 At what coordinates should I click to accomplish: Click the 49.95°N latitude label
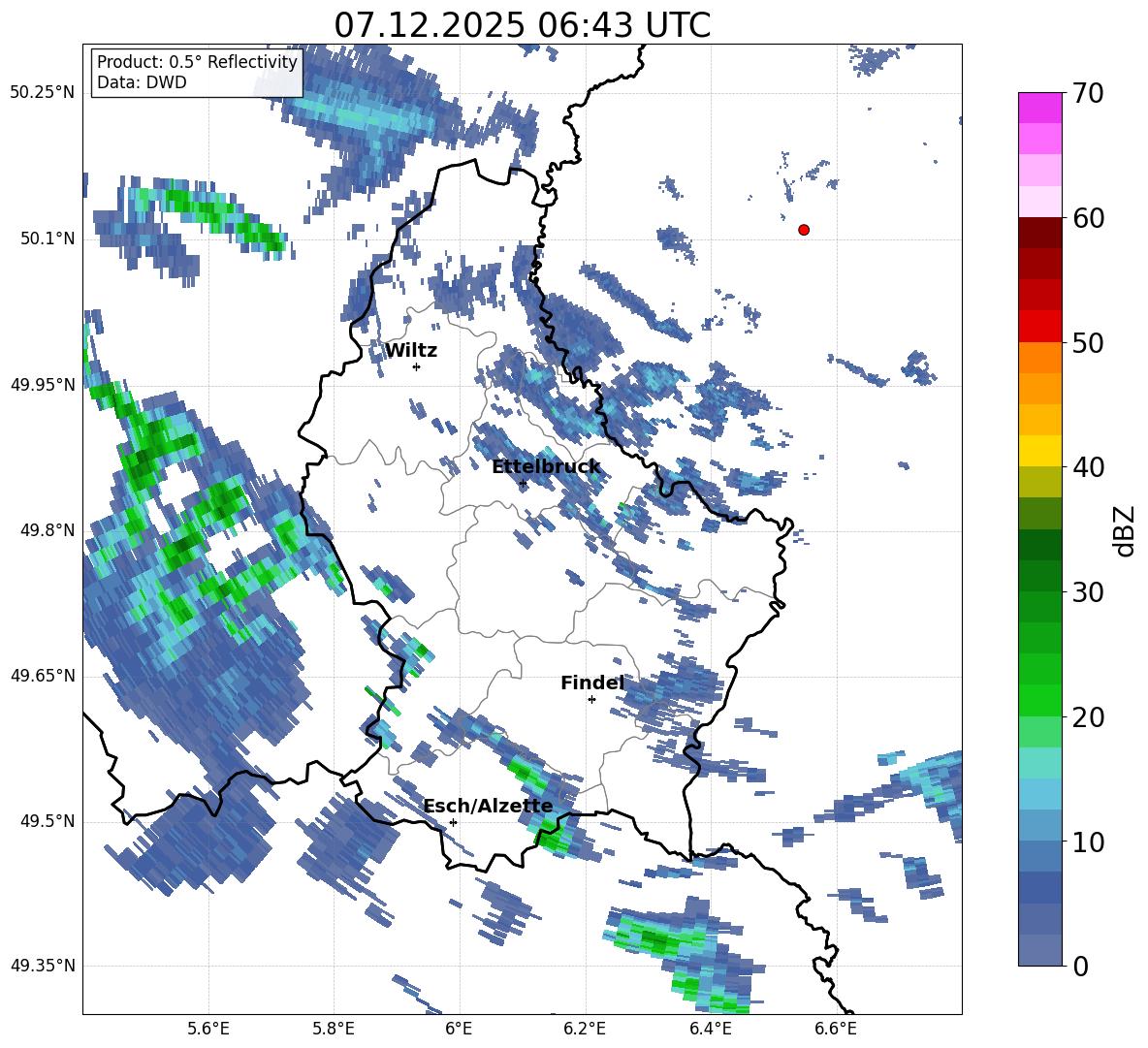[x=43, y=384]
